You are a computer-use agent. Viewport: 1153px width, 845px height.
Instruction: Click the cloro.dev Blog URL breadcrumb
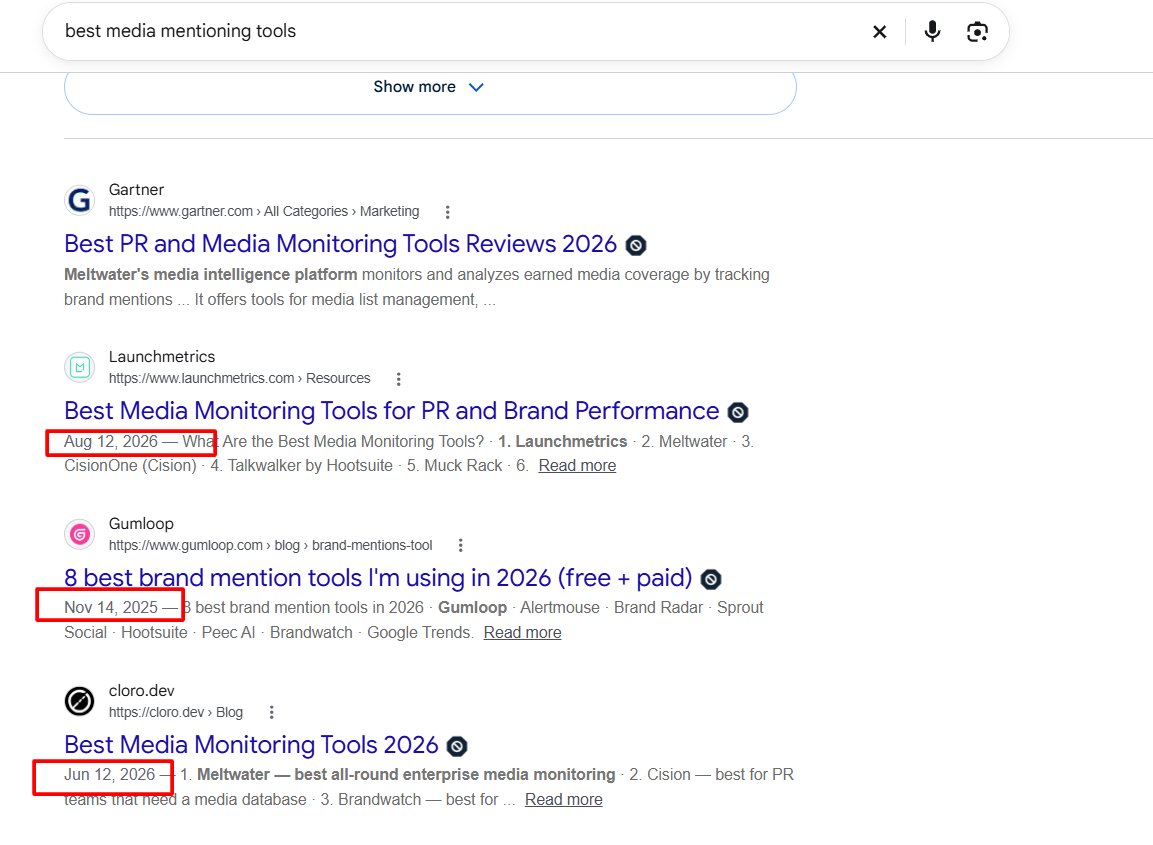[x=176, y=712]
